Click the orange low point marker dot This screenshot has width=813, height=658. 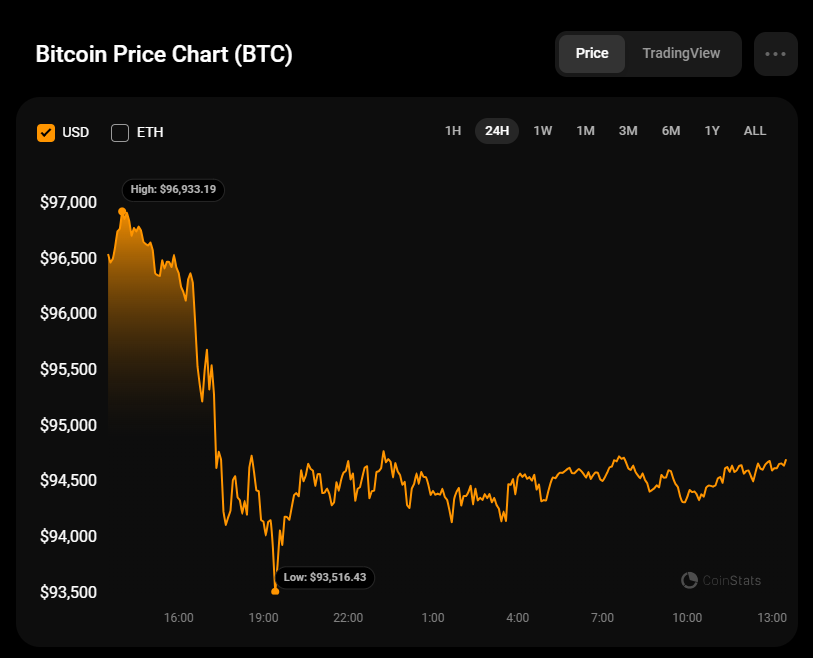point(275,591)
